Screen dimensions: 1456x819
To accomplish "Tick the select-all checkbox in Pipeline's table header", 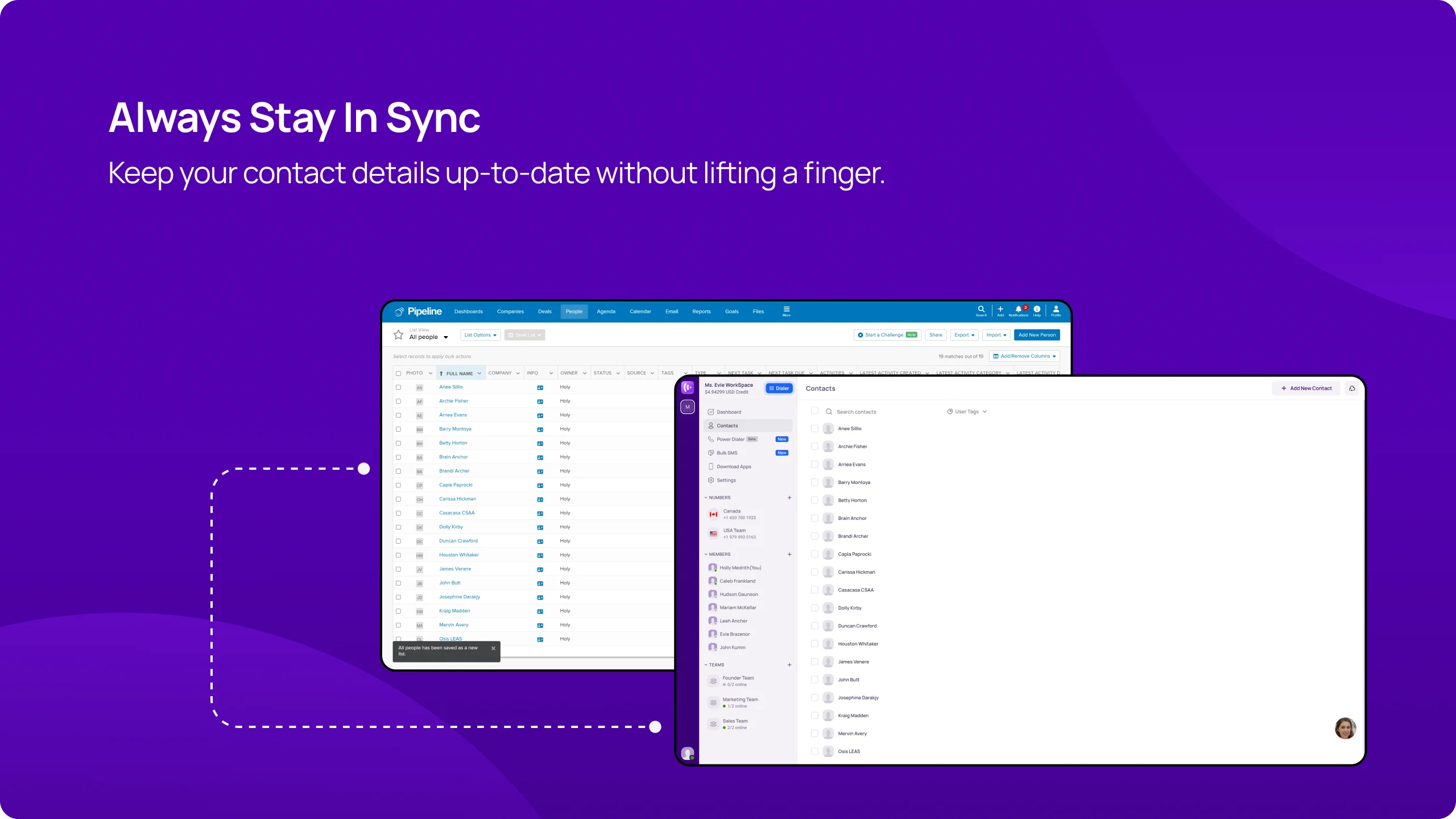I will [x=398, y=374].
